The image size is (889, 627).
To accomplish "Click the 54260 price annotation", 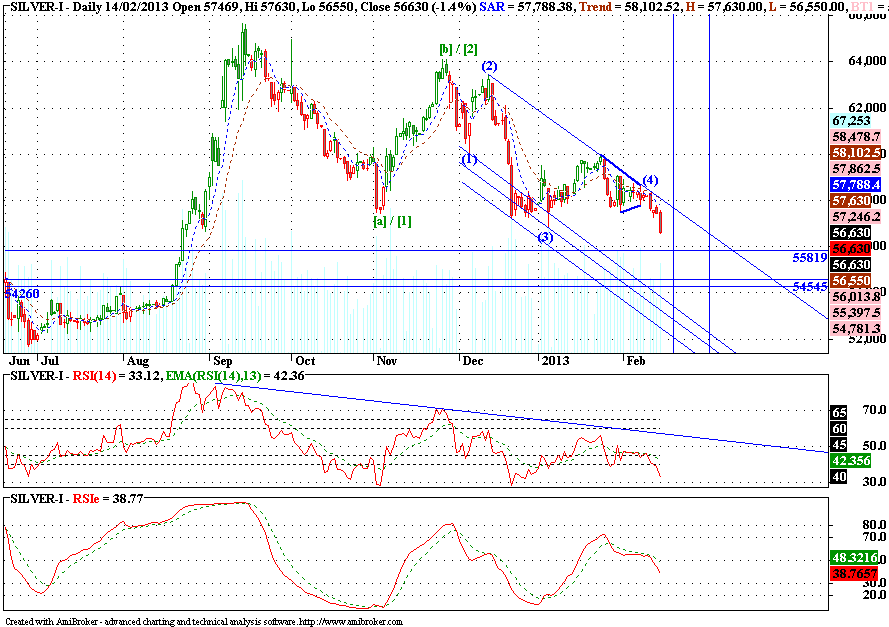I will tap(22, 294).
